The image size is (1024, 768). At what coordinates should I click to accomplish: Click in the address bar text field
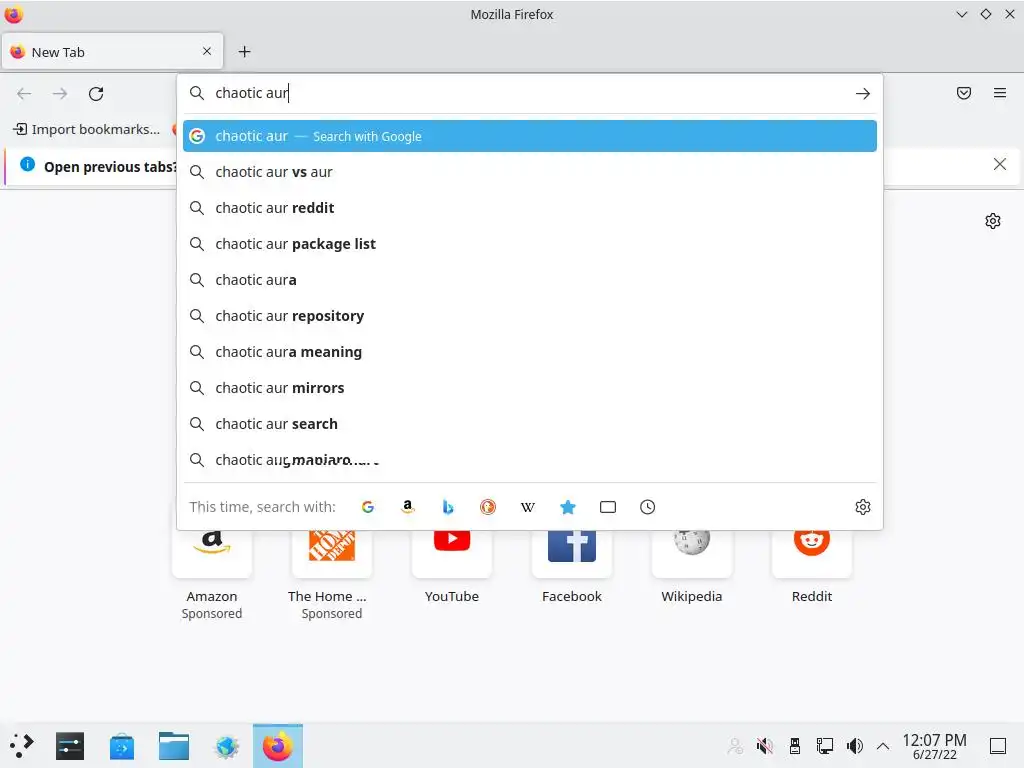click(x=529, y=93)
